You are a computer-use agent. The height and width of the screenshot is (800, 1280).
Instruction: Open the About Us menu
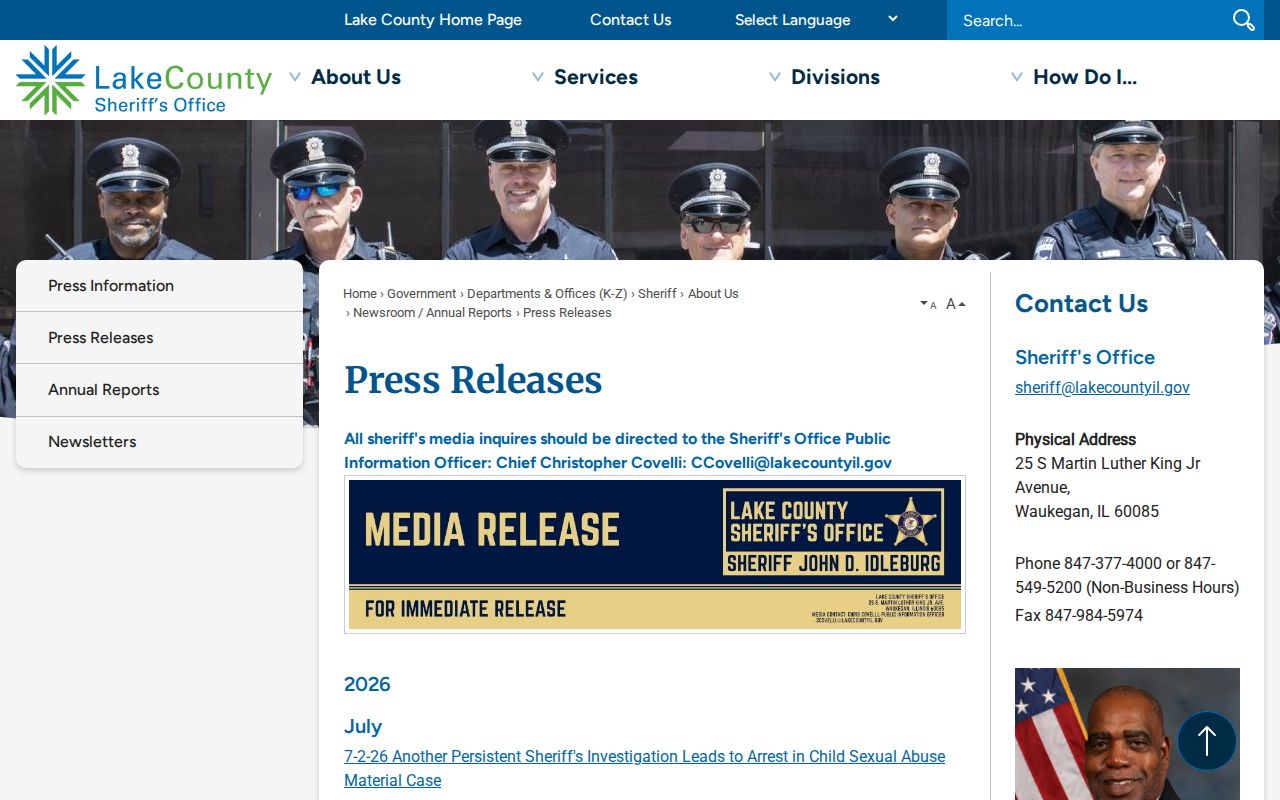(356, 77)
